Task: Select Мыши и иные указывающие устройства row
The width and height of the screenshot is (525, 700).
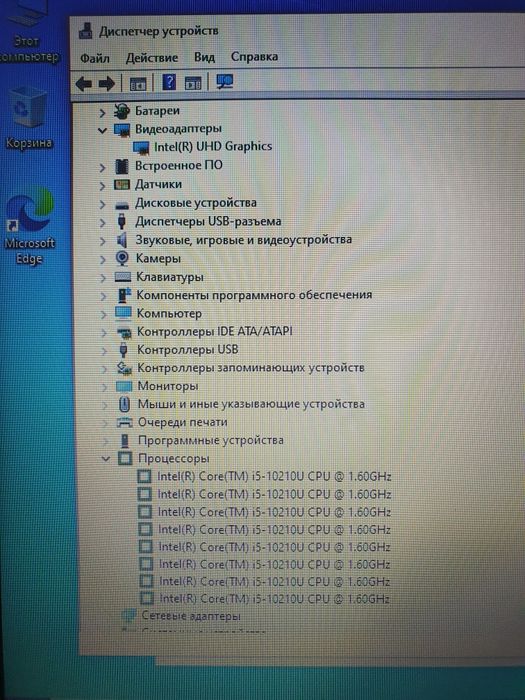Action: (251, 404)
